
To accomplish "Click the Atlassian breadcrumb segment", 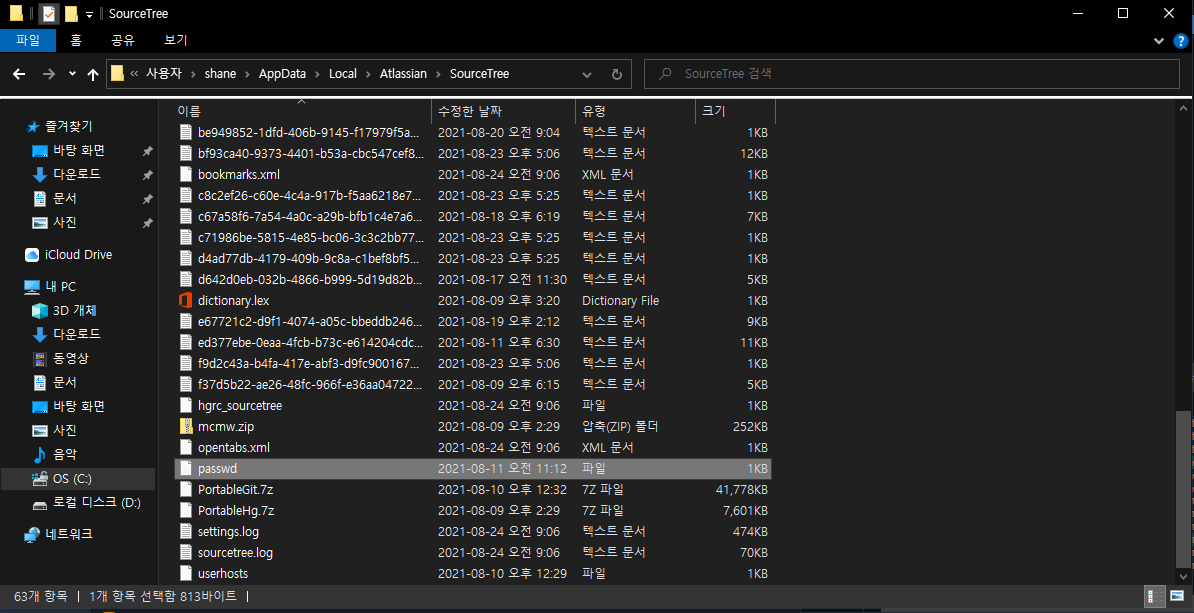I will click(404, 74).
